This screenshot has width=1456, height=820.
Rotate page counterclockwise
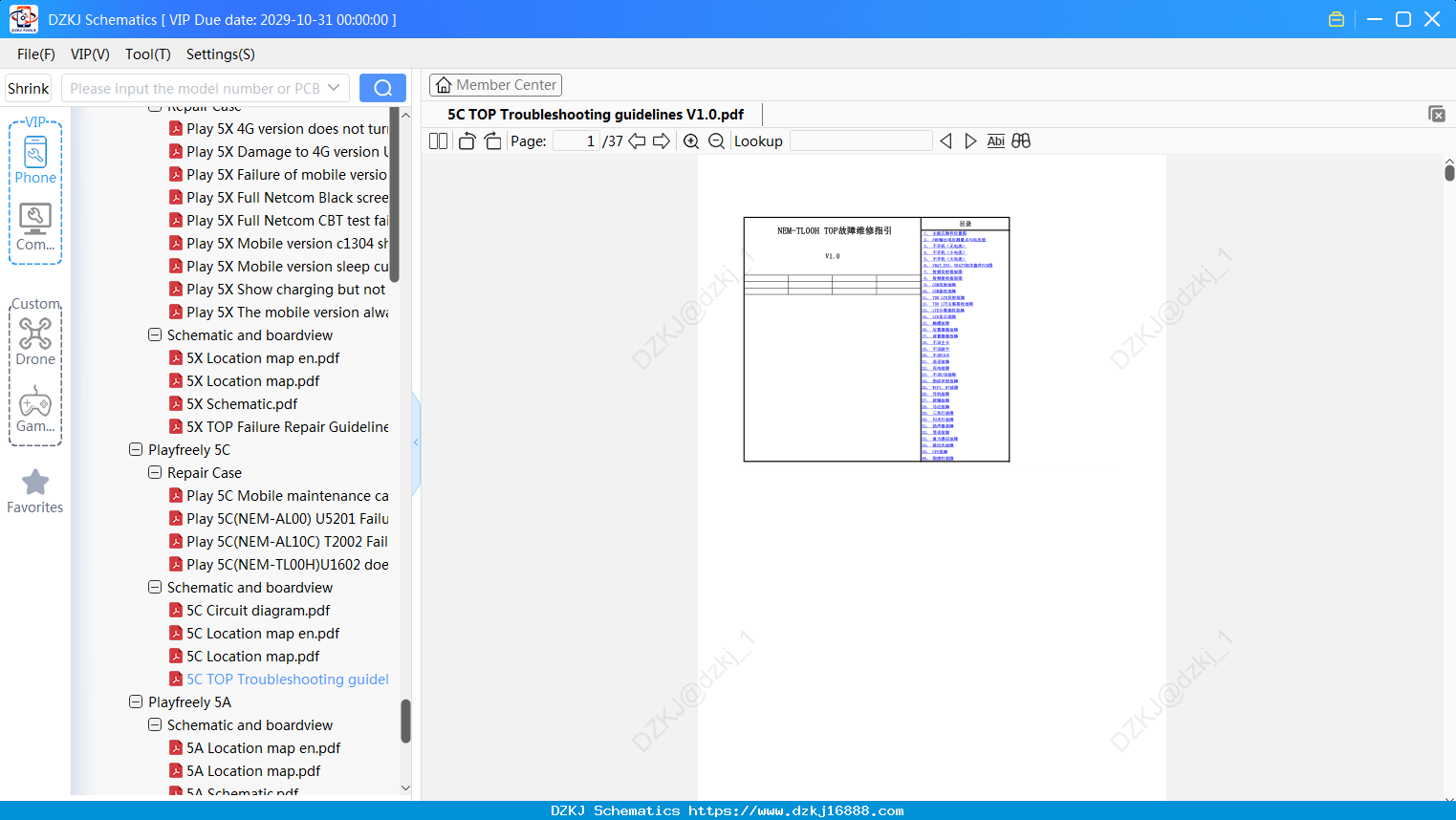coord(467,140)
